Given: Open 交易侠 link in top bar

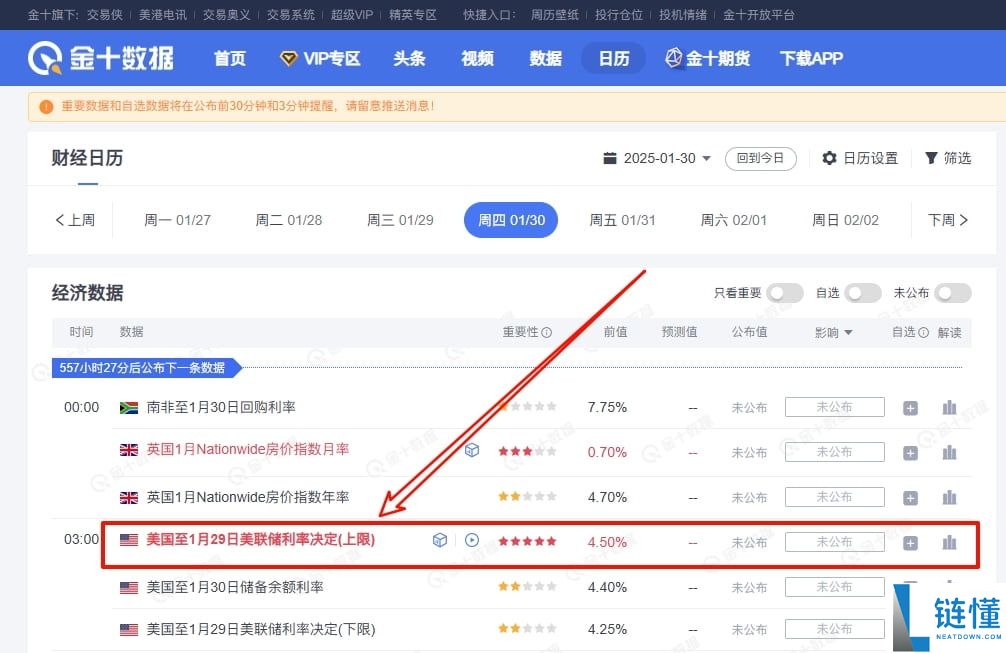Looking at the screenshot, I should (x=105, y=15).
